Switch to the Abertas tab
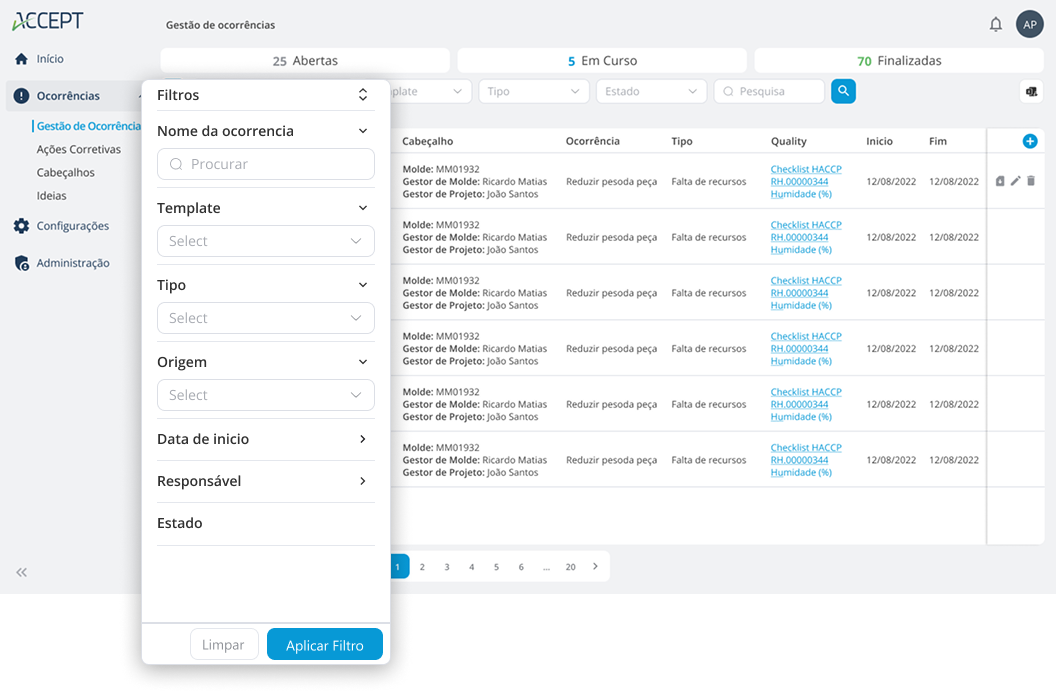 pos(305,61)
